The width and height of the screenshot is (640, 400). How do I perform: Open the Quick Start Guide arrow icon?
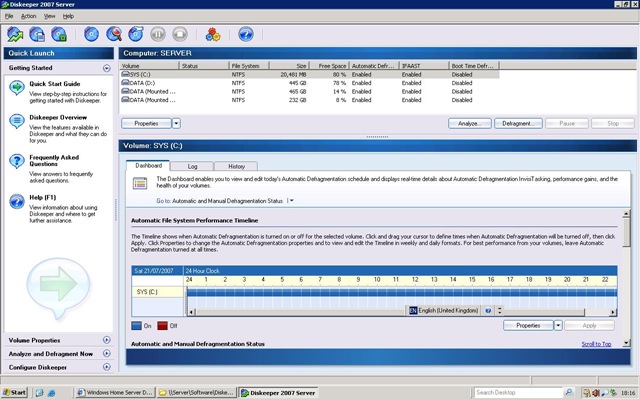click(17, 87)
